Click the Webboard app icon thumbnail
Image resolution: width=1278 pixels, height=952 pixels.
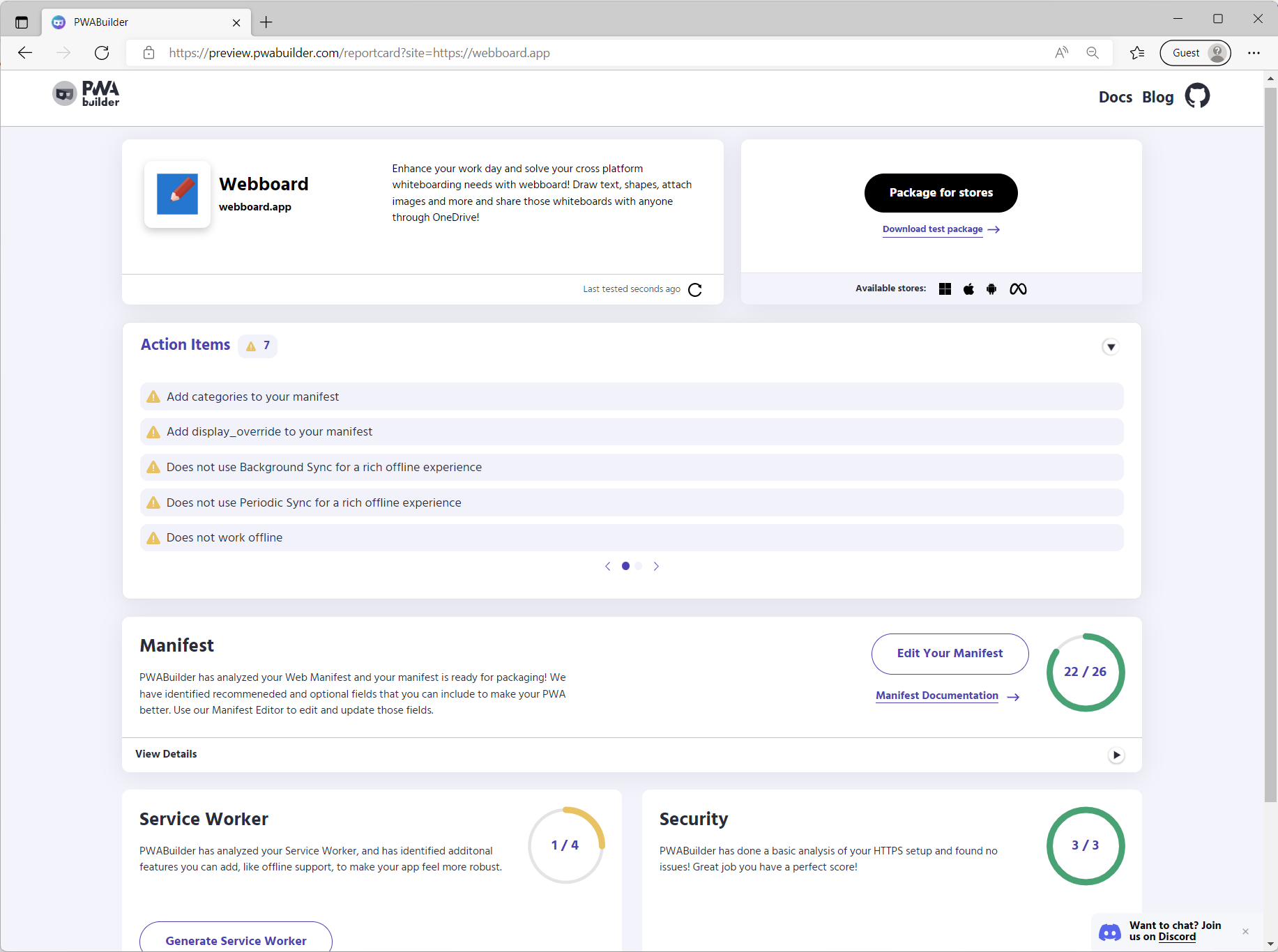pos(177,194)
